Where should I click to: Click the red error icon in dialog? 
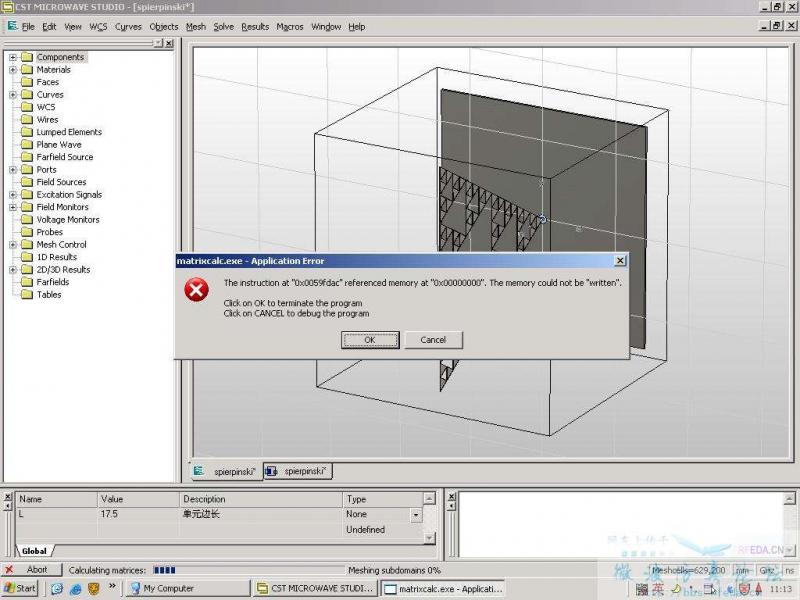click(x=196, y=290)
